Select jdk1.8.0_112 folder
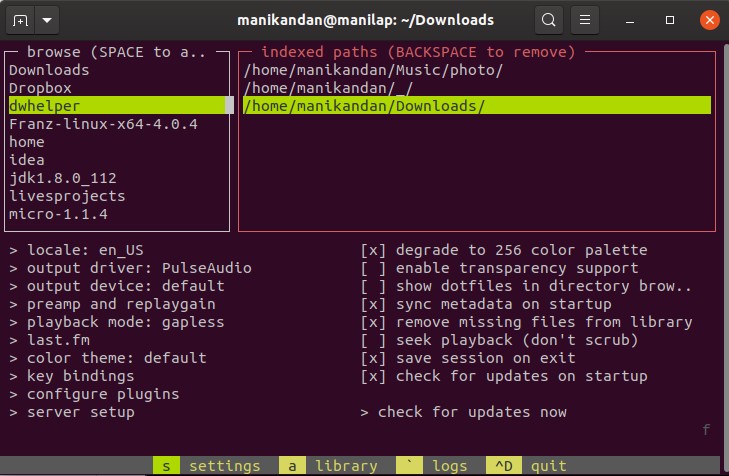729x476 pixels. pyautogui.click(x=117, y=178)
